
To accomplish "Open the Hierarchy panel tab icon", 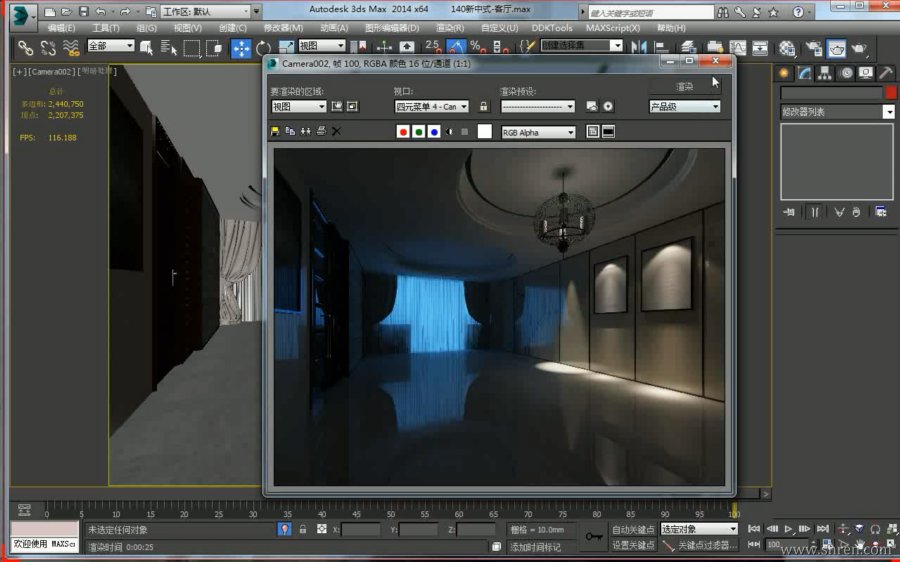I will tap(825, 73).
